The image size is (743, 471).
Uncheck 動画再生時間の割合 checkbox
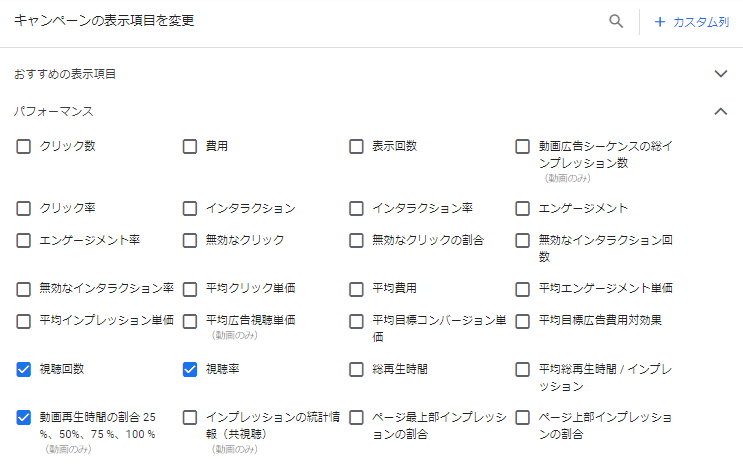24,417
